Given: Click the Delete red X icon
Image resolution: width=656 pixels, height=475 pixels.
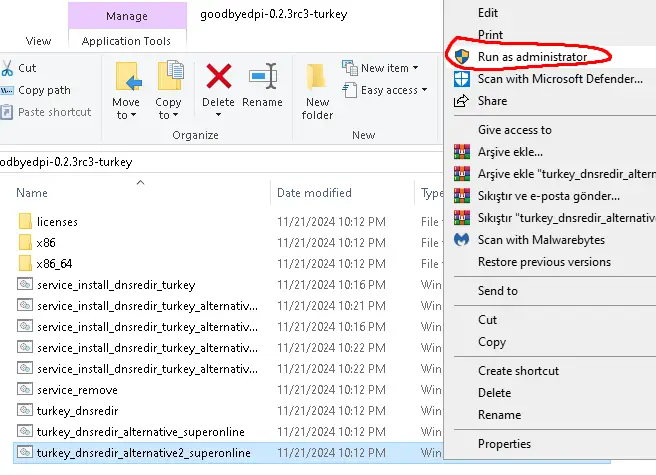Looking at the screenshot, I should click(x=218, y=77).
